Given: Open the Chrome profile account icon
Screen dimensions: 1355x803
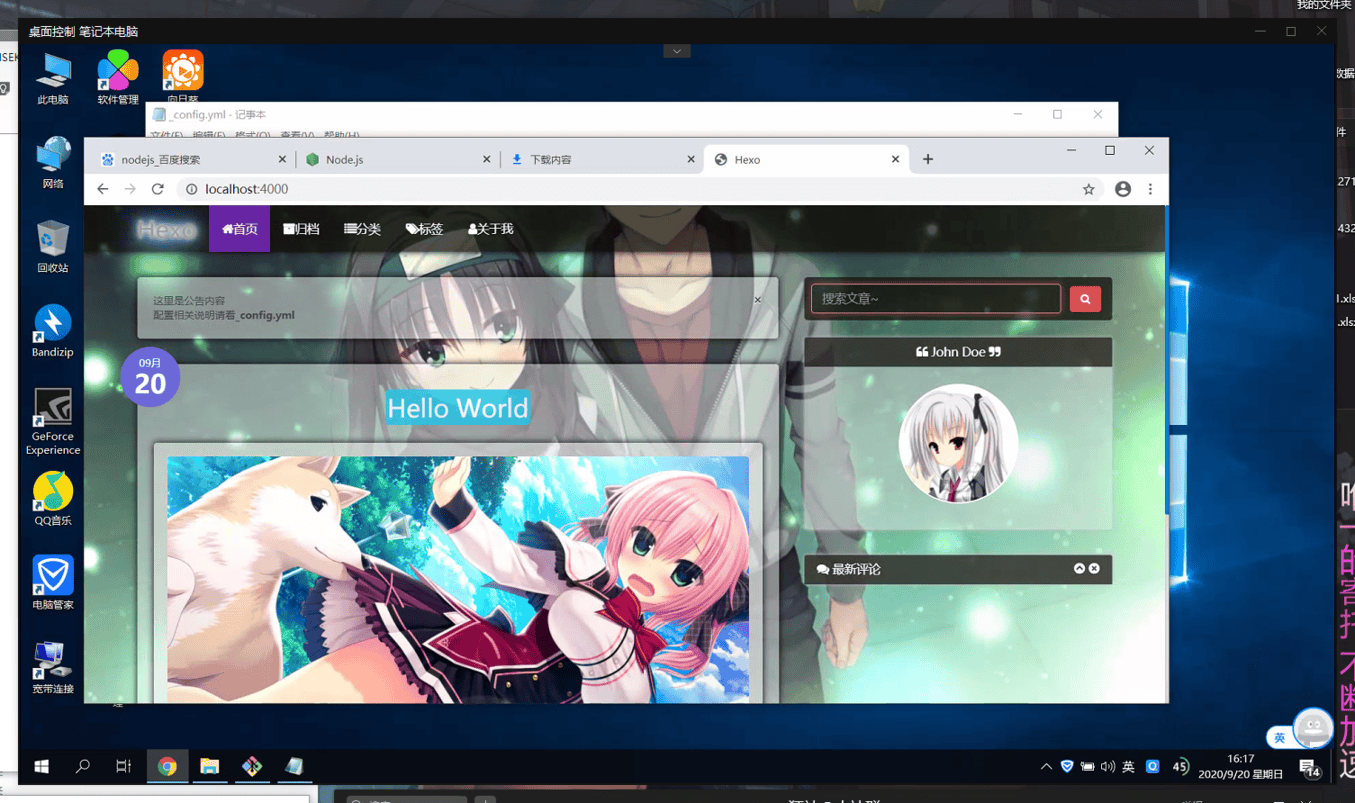Looking at the screenshot, I should click(1122, 189).
